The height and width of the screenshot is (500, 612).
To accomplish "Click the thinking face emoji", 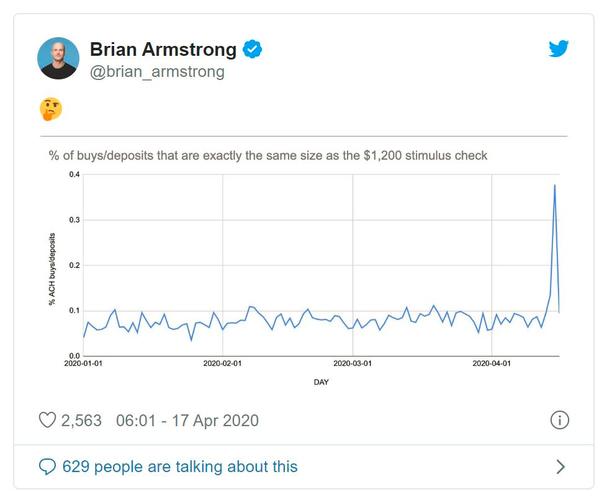I will (49, 109).
